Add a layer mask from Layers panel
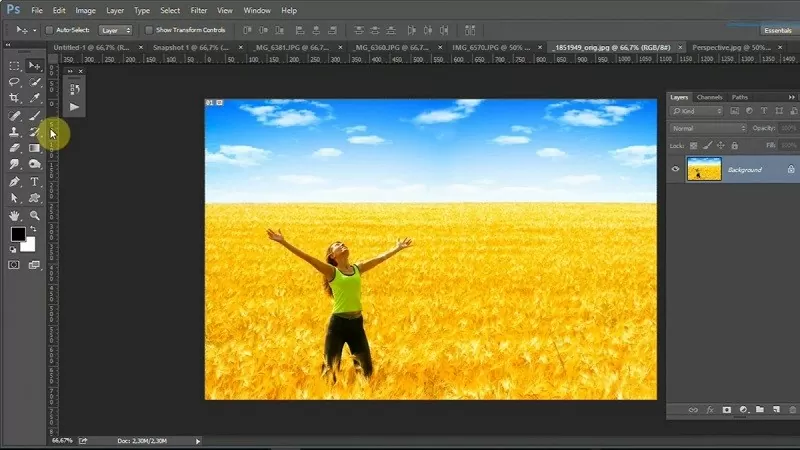 (x=726, y=410)
